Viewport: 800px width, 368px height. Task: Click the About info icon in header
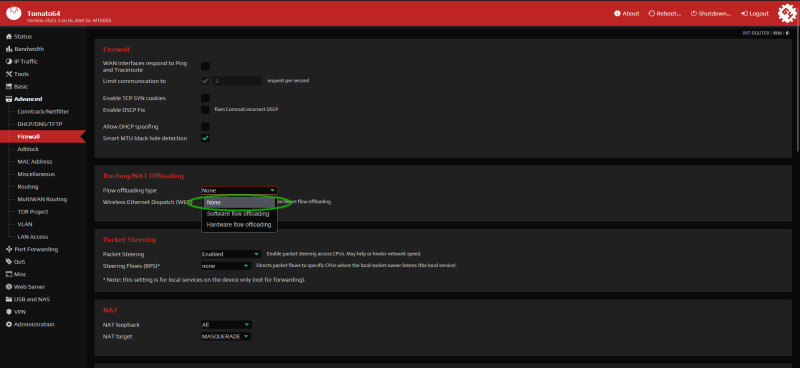point(617,14)
